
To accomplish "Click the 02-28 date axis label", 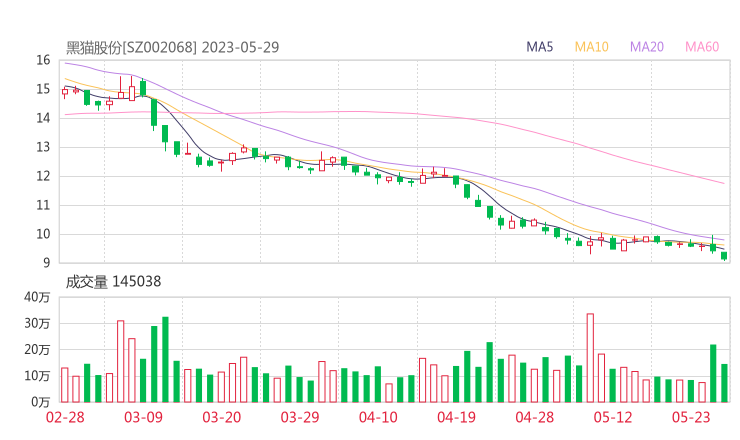I will (x=65, y=417).
